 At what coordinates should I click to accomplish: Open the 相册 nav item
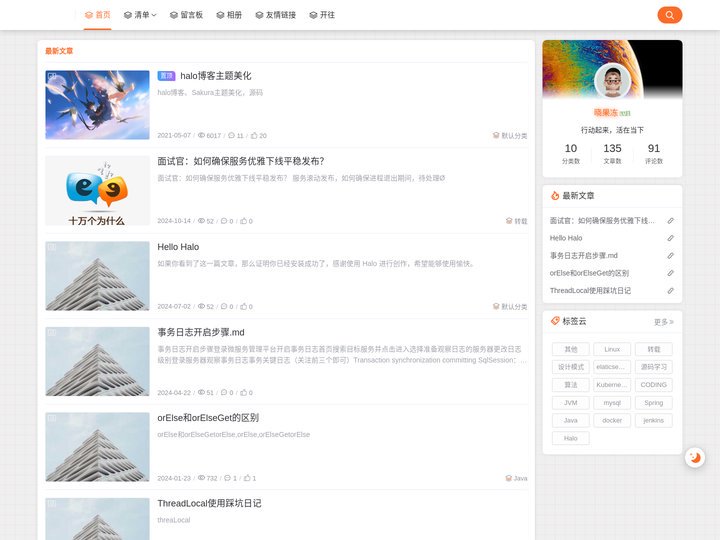[229, 15]
